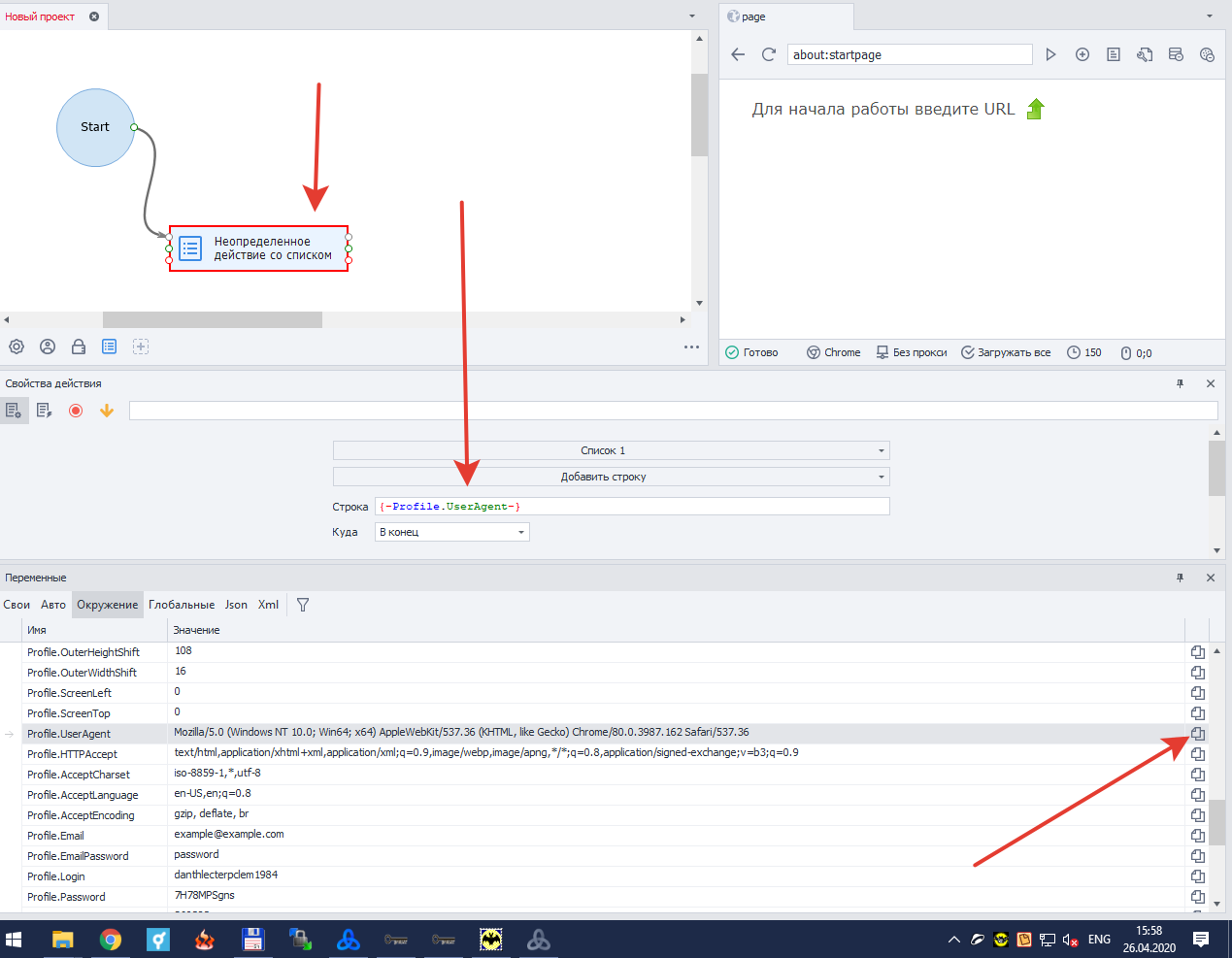Click the orange down arrow icon

click(107, 411)
